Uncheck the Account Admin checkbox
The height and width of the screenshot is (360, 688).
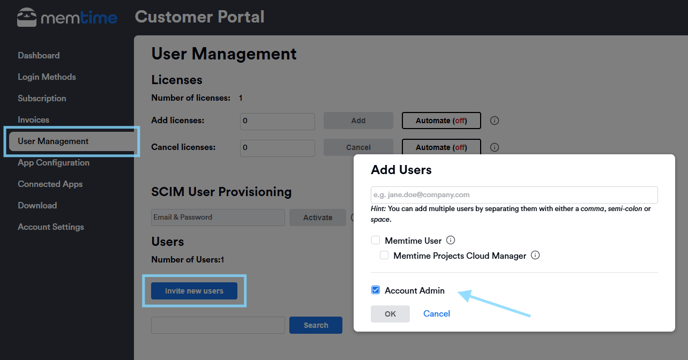click(376, 290)
